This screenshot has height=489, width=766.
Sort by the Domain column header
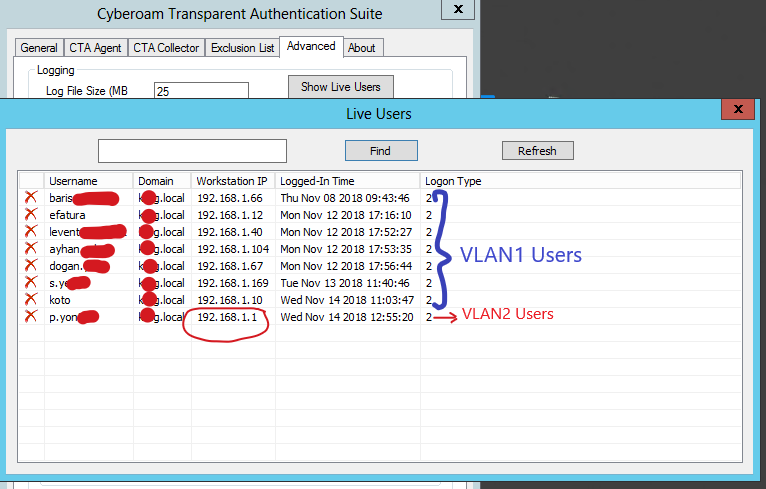(162, 181)
